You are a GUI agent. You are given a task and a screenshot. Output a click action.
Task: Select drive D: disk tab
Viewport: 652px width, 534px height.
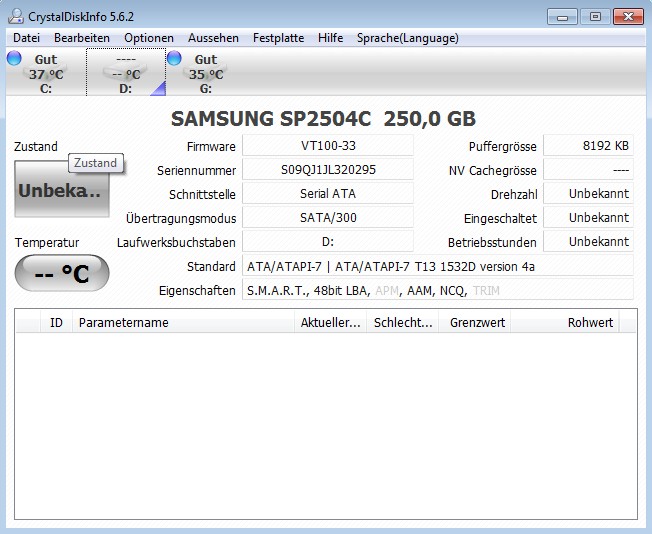coord(126,72)
